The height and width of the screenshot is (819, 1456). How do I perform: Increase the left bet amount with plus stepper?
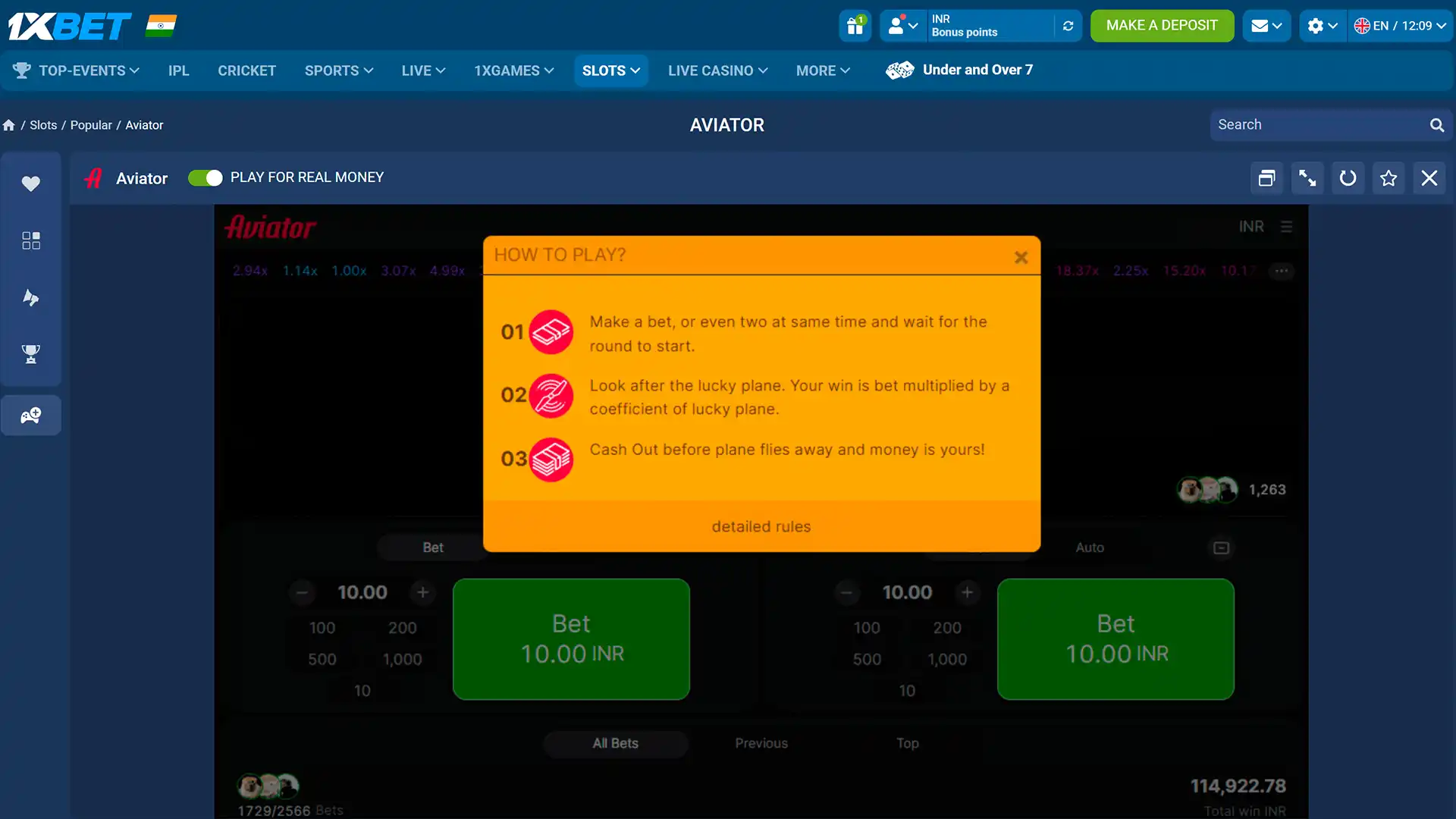click(422, 592)
